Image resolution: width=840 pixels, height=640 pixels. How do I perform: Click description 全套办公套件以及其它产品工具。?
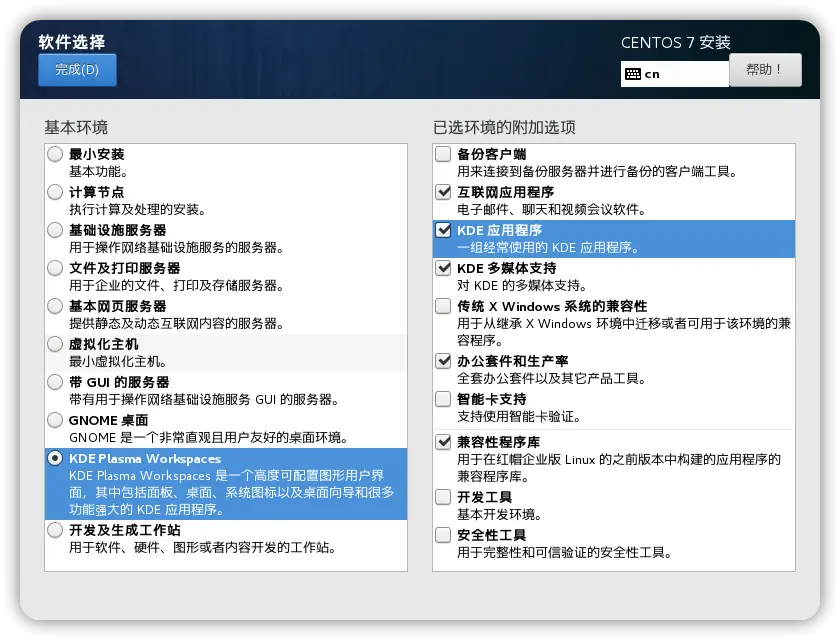tap(552, 379)
